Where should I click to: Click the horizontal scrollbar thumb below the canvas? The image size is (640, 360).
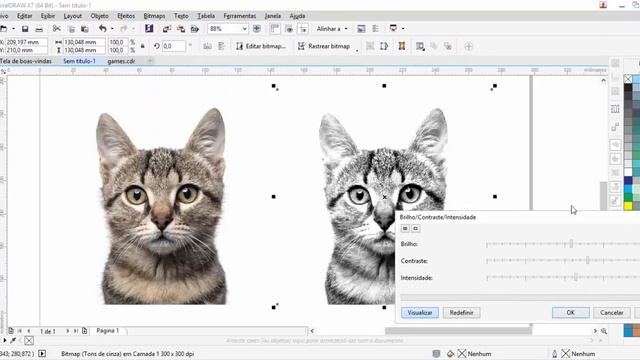coord(458,331)
